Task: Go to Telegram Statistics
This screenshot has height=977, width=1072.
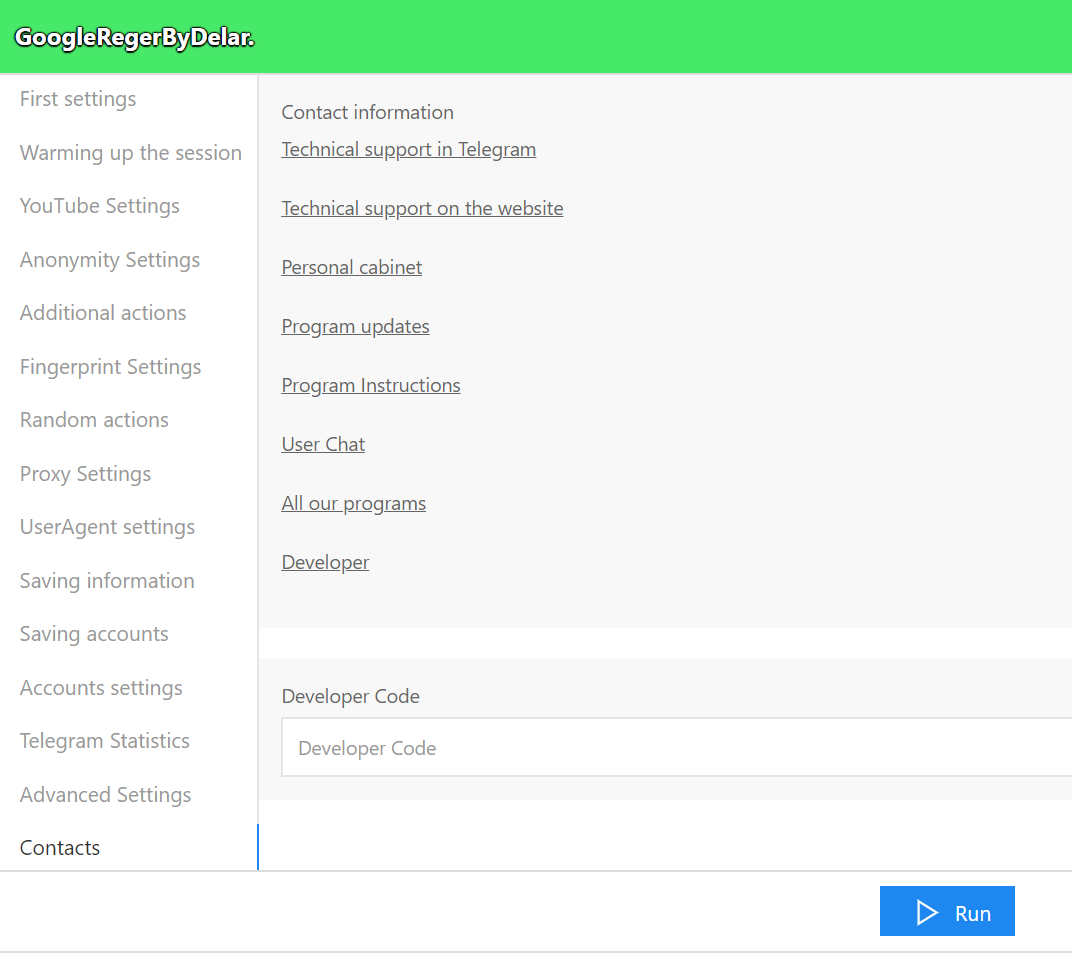Action: [x=105, y=741]
